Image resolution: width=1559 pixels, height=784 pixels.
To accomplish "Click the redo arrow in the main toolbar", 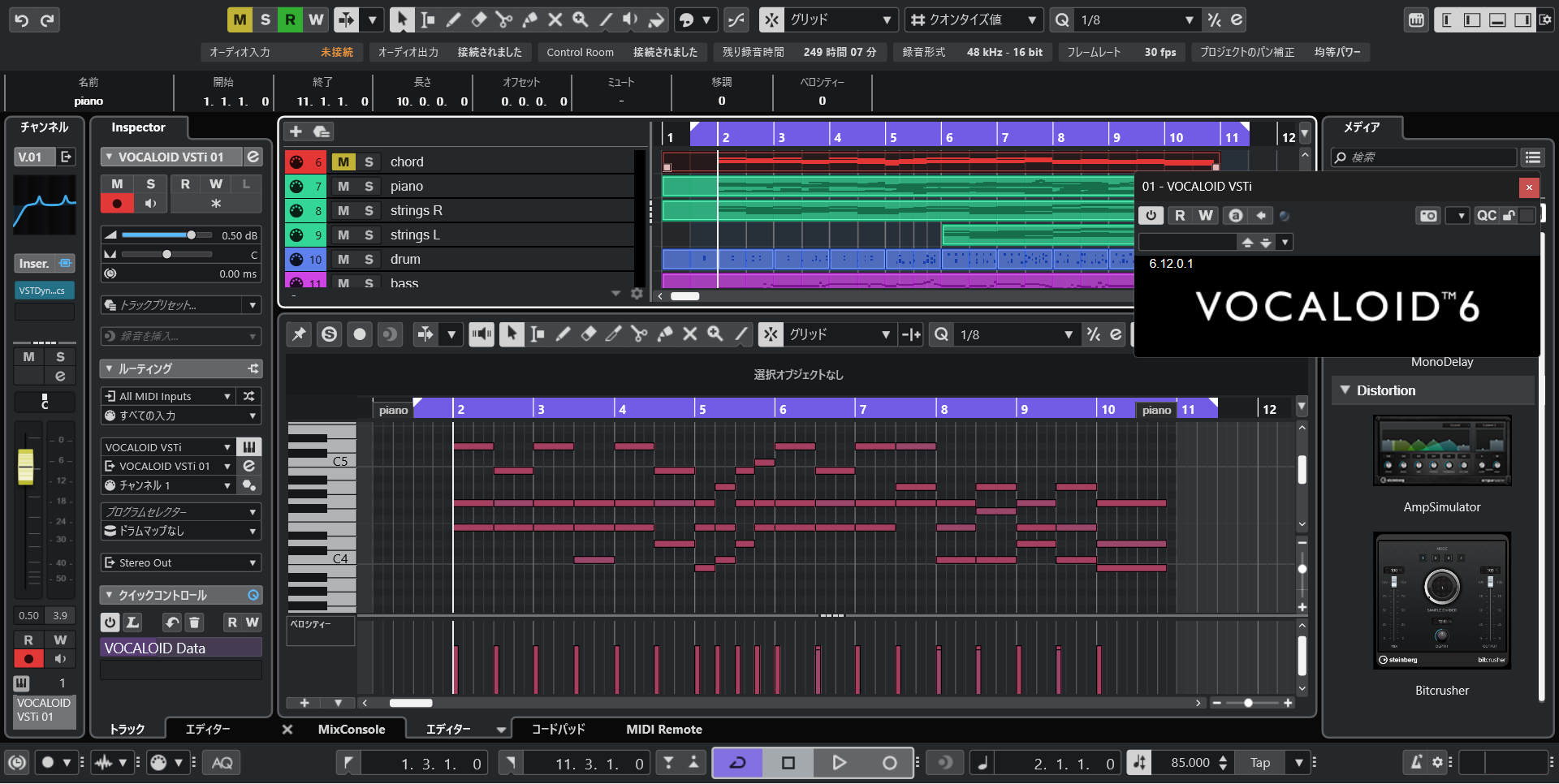I will click(x=47, y=20).
